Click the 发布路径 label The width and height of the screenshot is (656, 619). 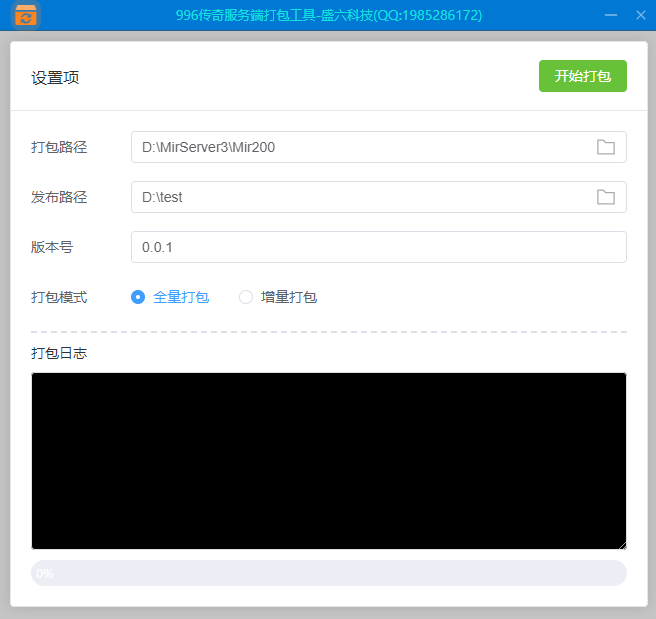(59, 197)
